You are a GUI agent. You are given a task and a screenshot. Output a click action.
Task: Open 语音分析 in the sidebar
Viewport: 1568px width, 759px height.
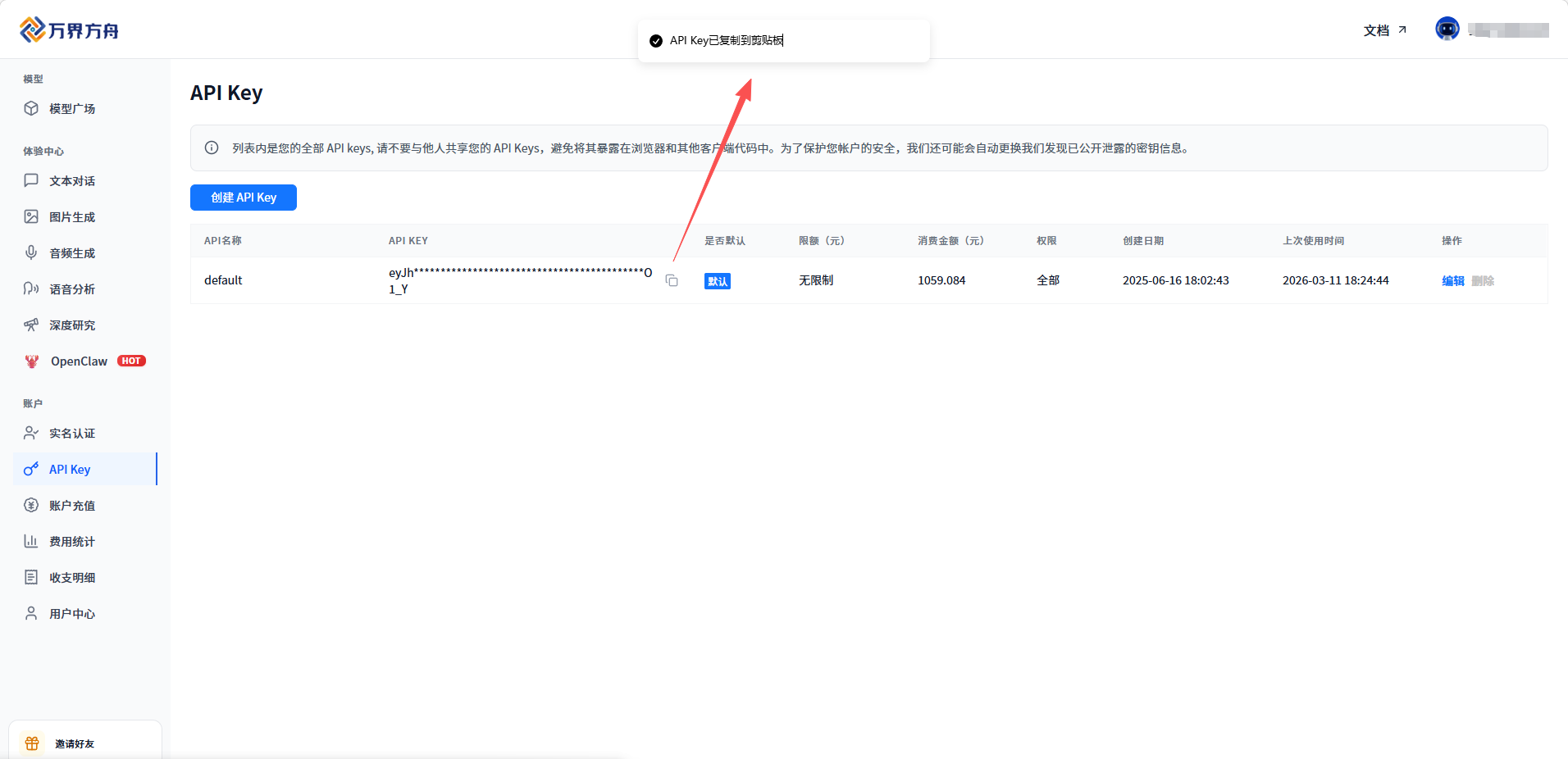click(x=71, y=289)
